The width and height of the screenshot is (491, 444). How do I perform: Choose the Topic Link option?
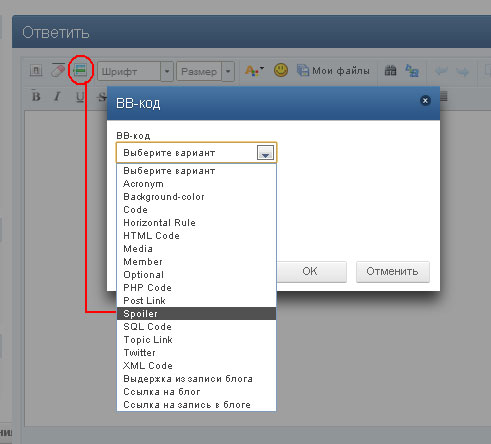[x=196, y=340]
